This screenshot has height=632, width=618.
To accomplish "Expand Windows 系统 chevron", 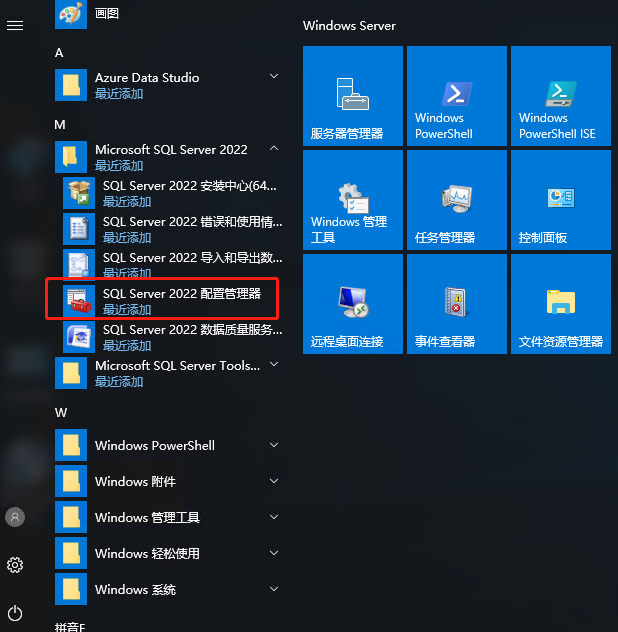I will (x=274, y=589).
